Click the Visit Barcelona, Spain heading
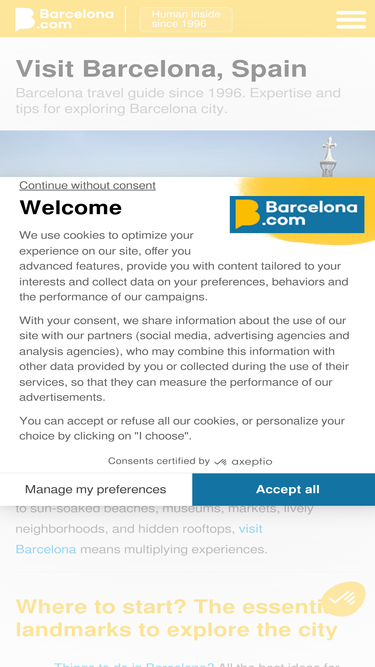 [x=161, y=68]
